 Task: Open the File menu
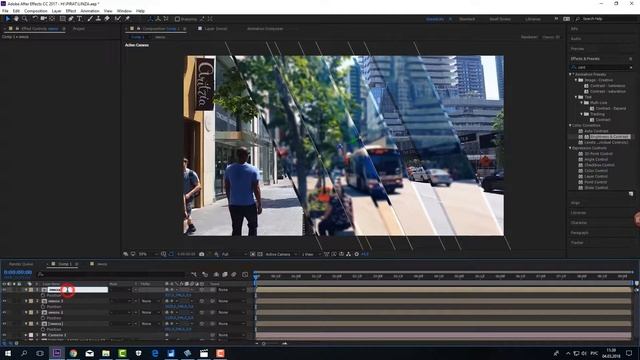pyautogui.click(x=5, y=11)
